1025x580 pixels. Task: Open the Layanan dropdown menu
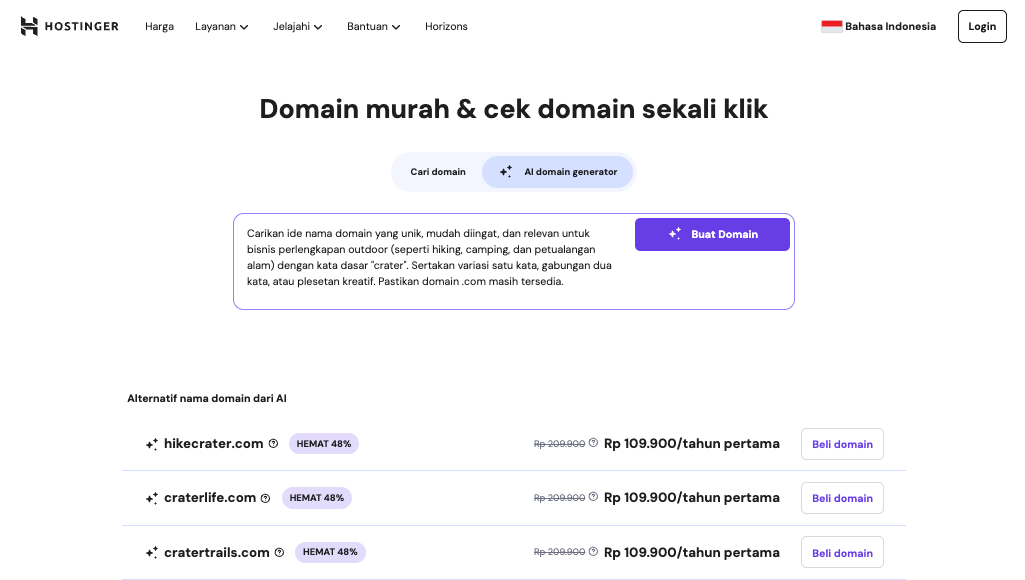pos(221,26)
